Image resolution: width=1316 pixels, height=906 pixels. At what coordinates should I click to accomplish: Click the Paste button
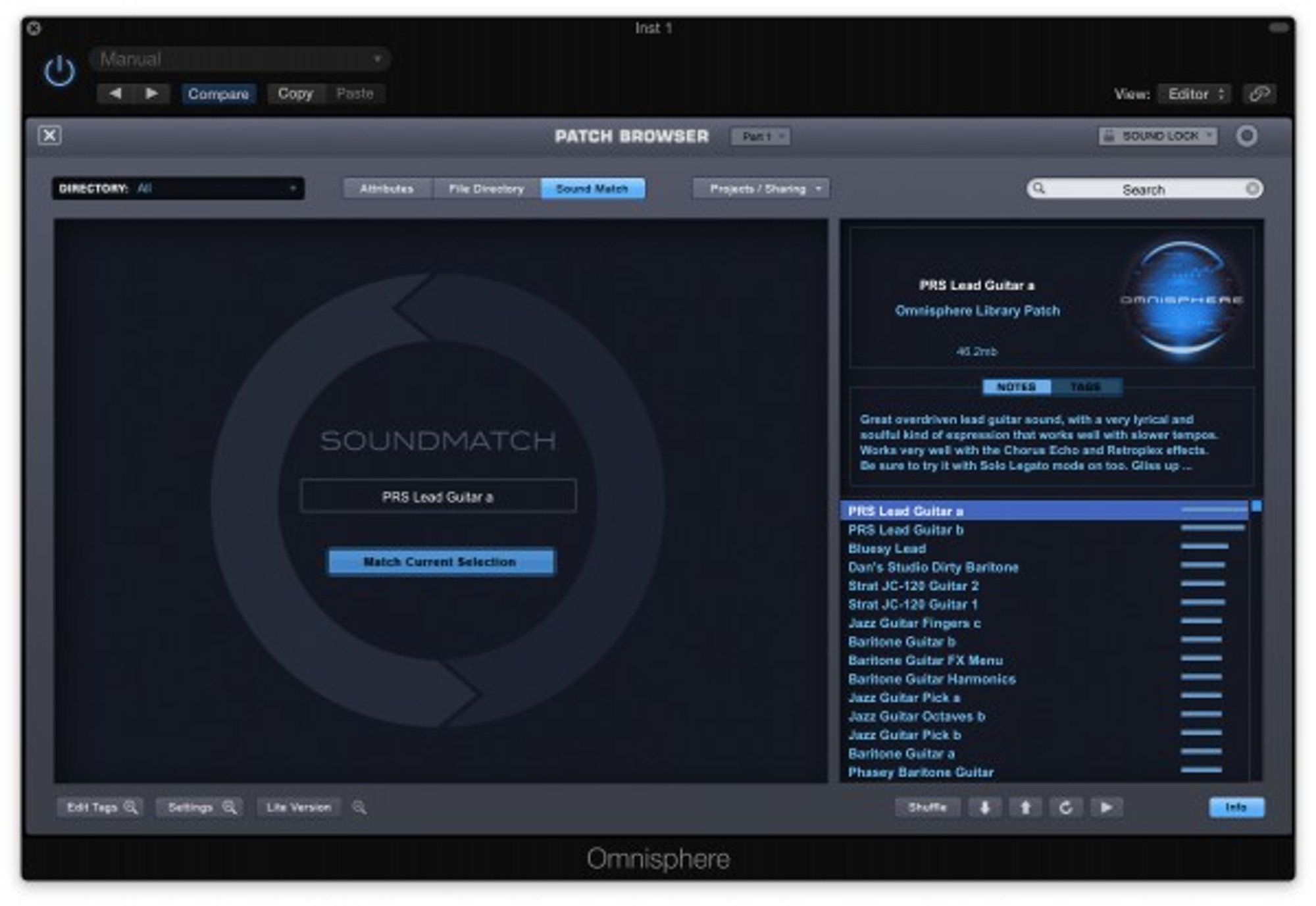pyautogui.click(x=355, y=93)
